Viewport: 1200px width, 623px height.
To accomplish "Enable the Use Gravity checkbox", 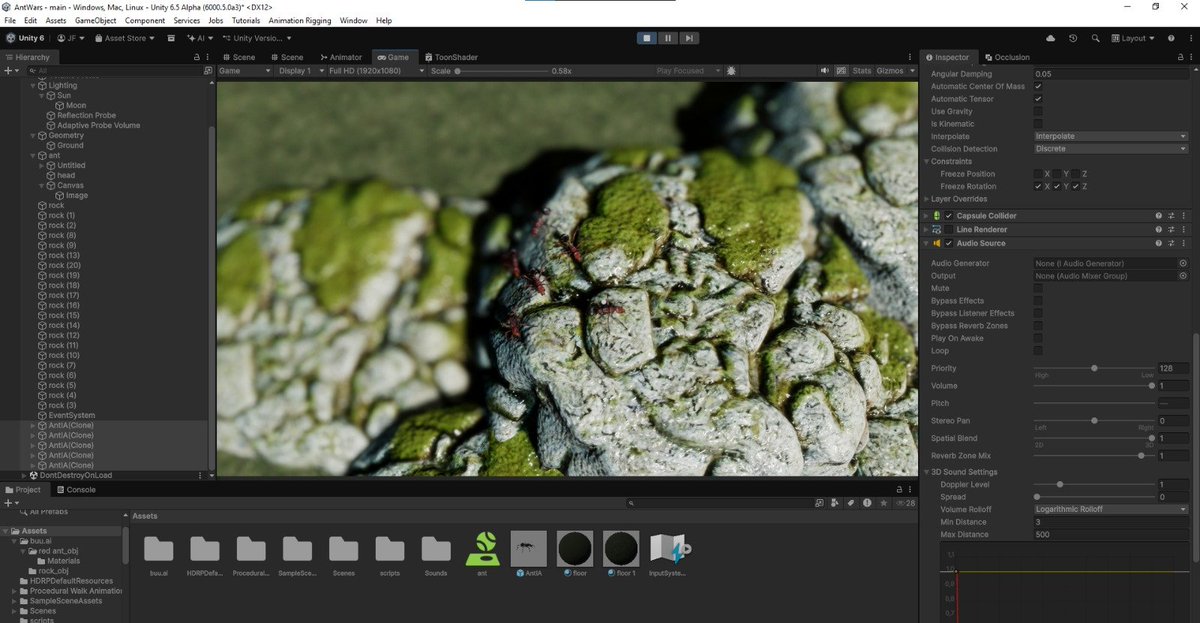I will point(1038,111).
